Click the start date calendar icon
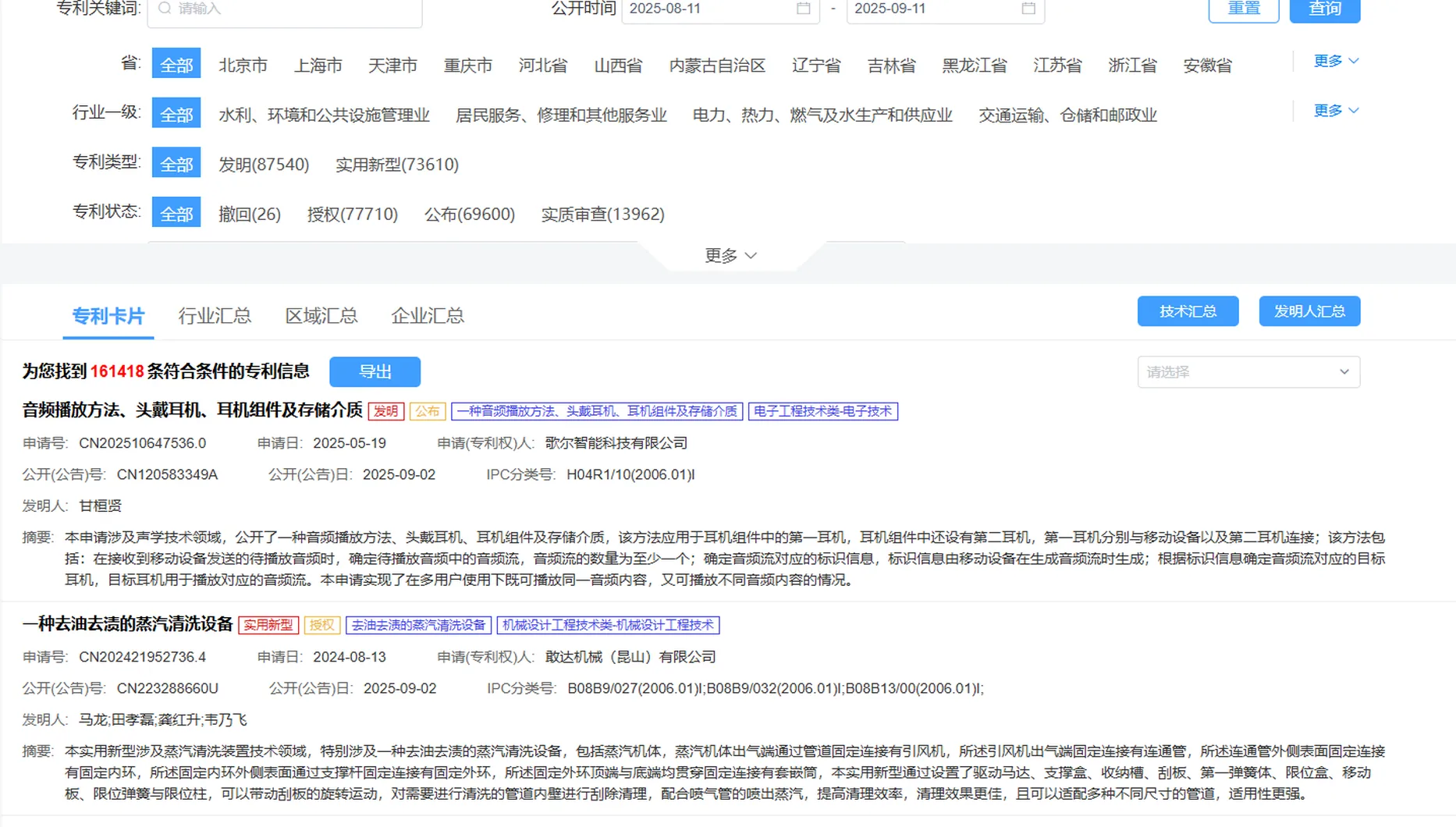This screenshot has width=1456, height=827. (803, 8)
